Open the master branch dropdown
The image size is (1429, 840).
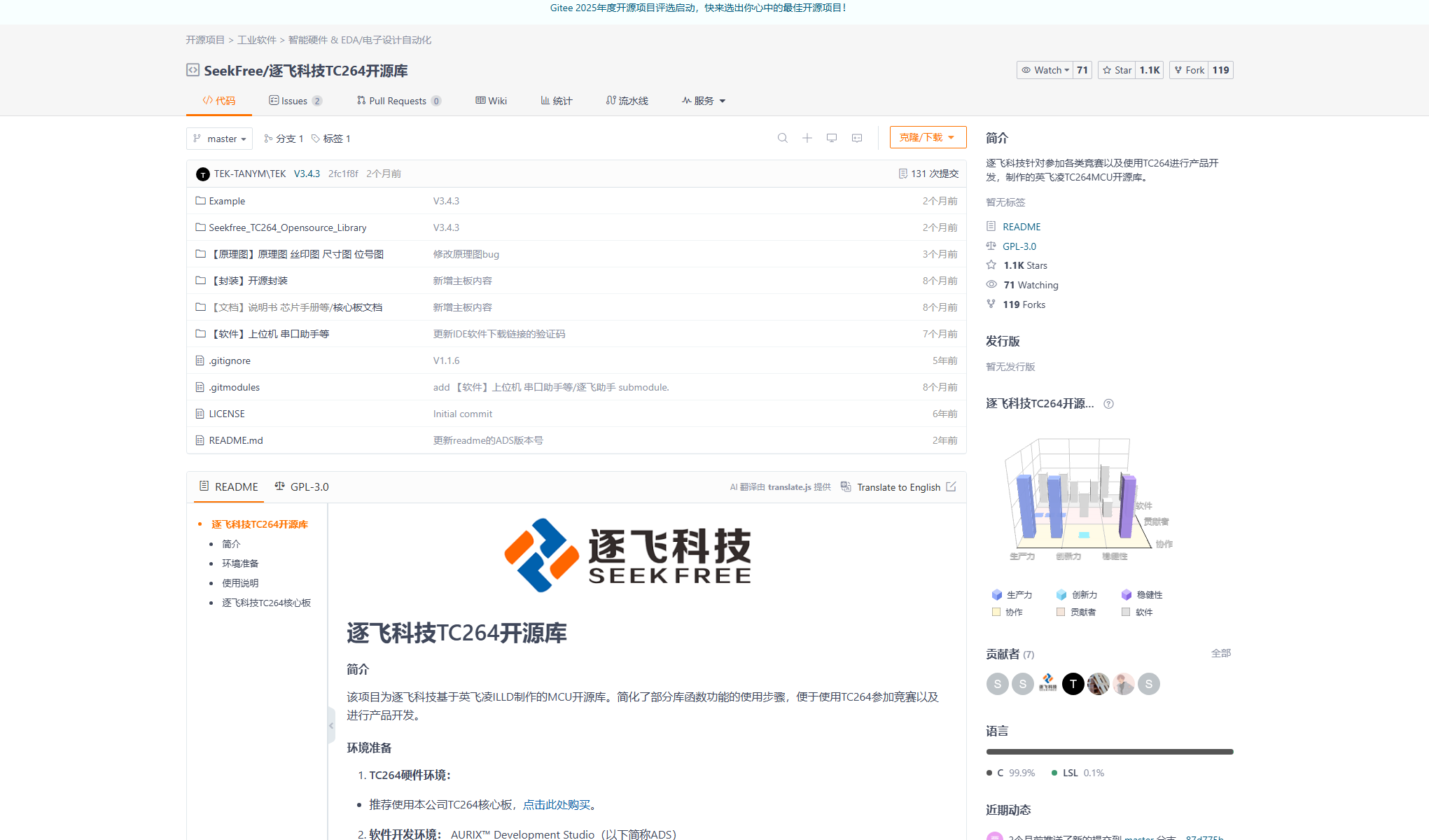[x=219, y=139]
